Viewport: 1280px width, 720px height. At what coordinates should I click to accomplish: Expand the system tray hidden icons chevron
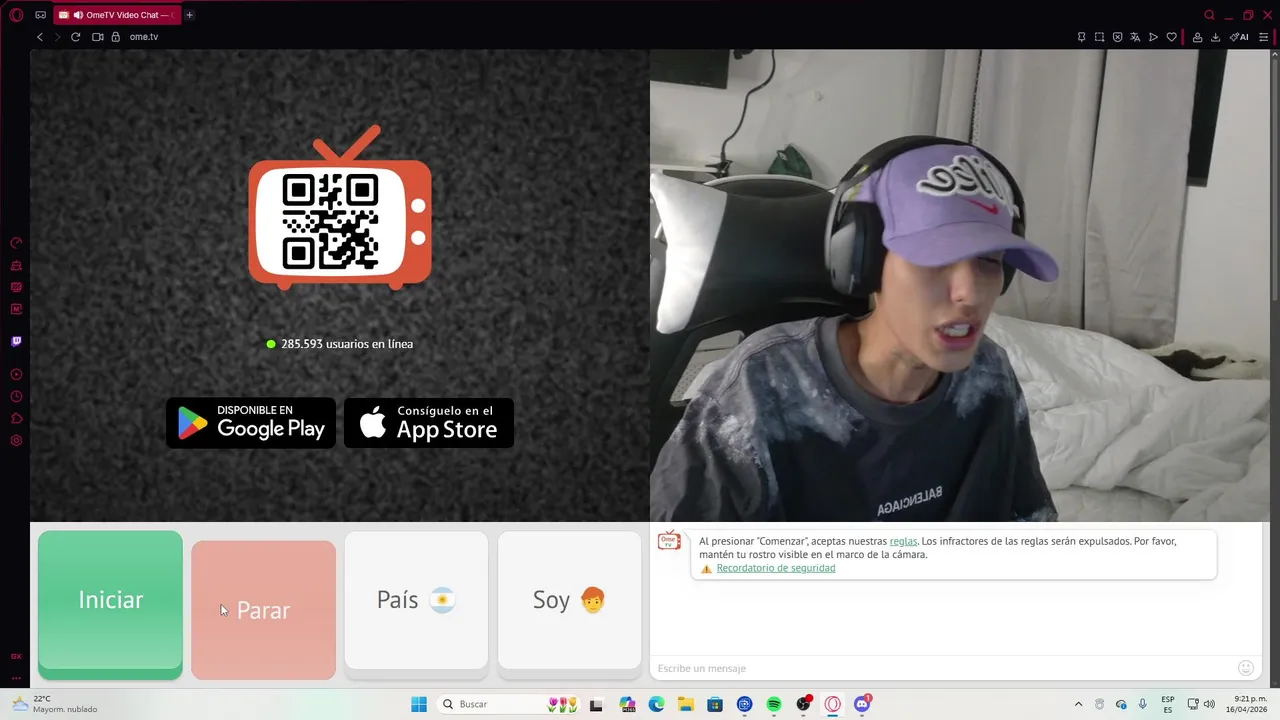click(x=1078, y=704)
